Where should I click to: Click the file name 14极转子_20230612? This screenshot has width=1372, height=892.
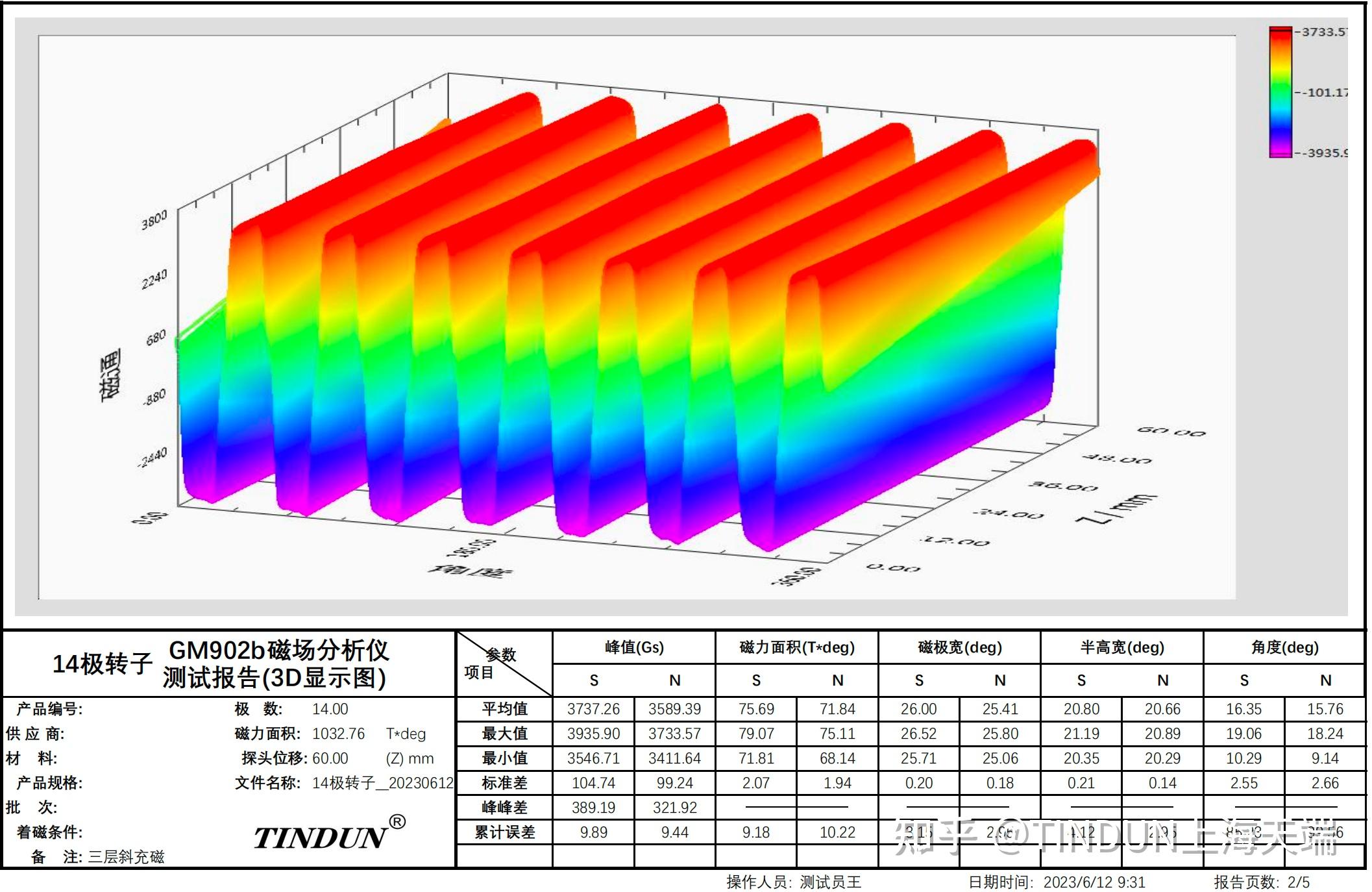point(383,783)
